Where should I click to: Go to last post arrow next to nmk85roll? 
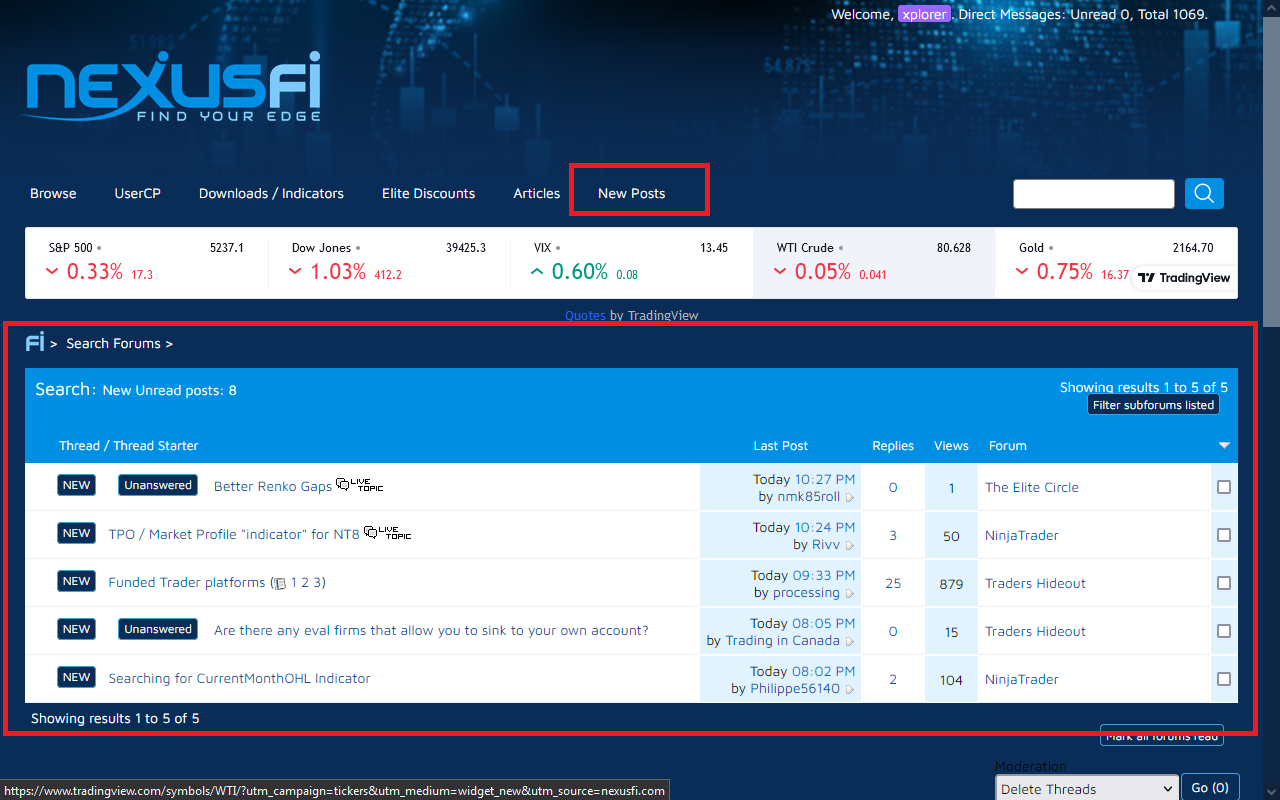[x=850, y=497]
